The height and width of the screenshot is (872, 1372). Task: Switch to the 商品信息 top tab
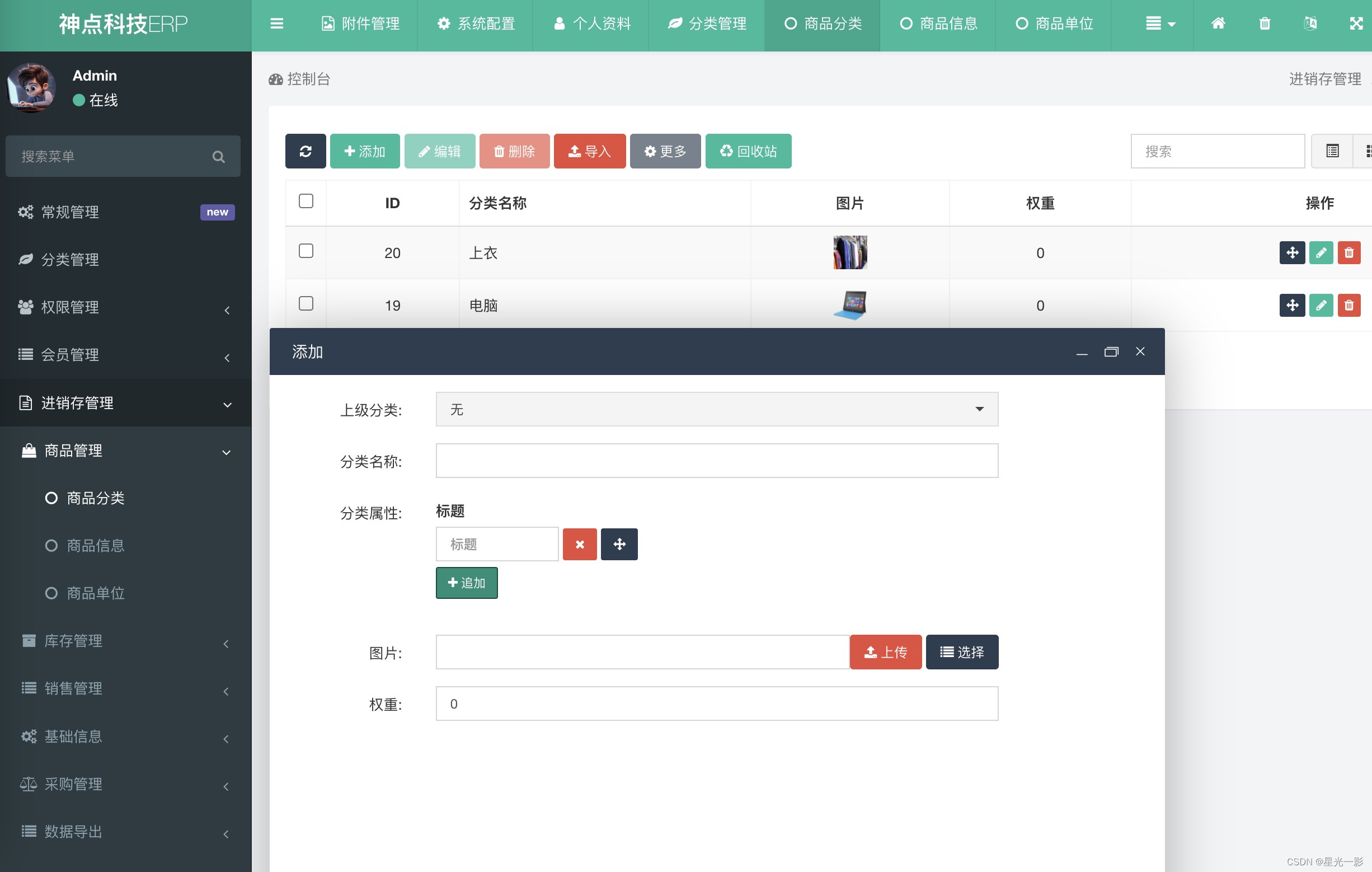pos(938,24)
